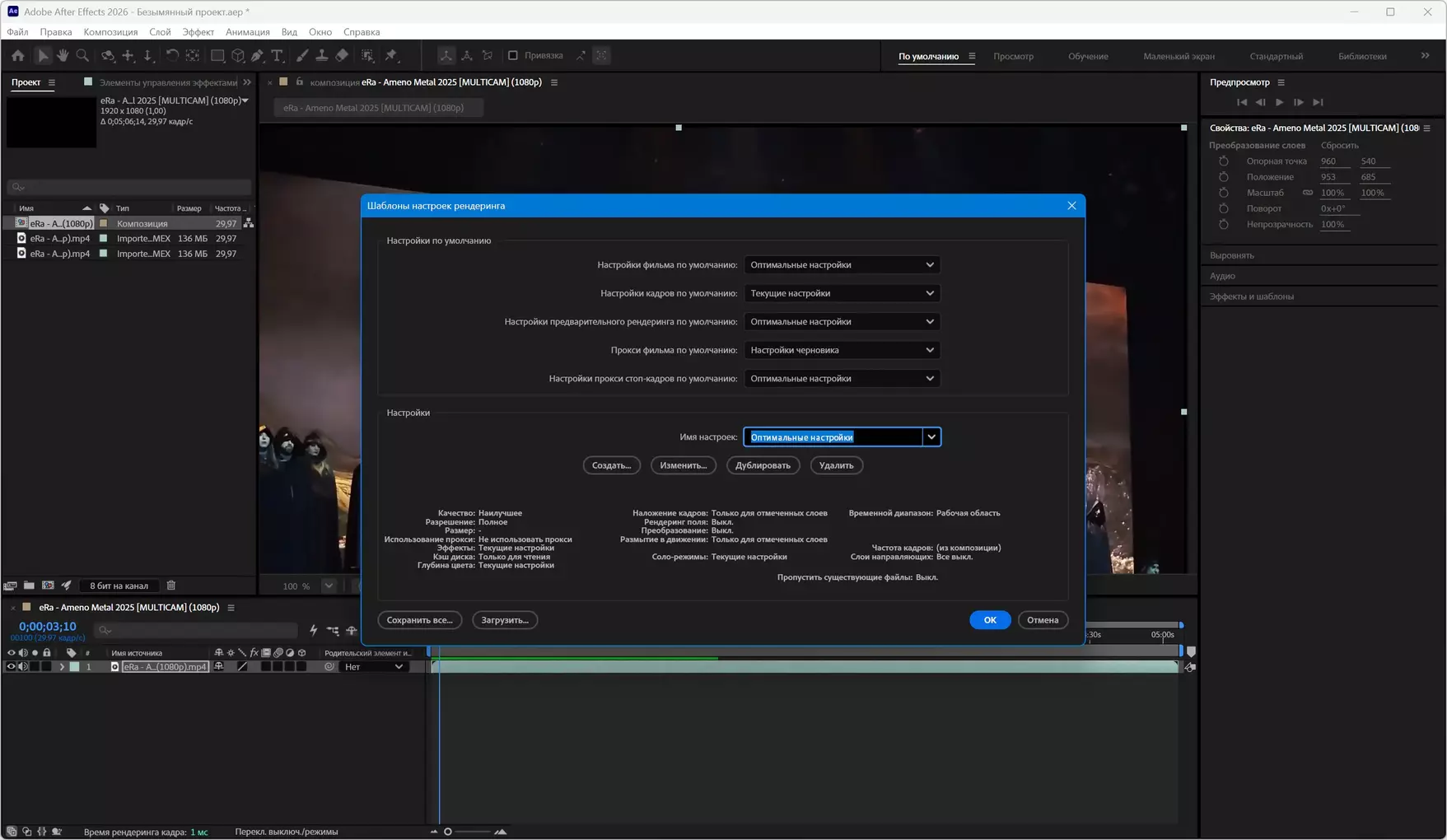Select the Pen tool

(x=257, y=56)
